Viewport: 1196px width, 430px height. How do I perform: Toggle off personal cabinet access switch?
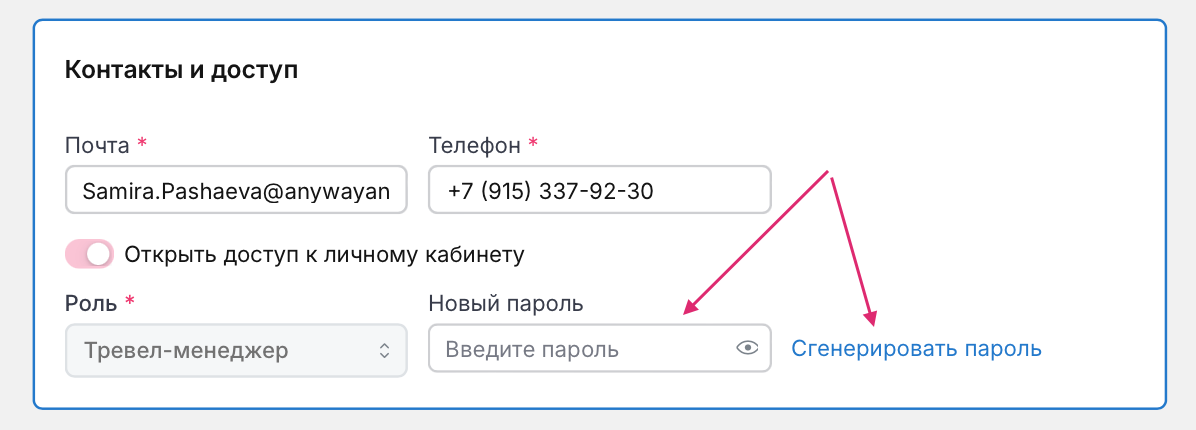[90, 254]
